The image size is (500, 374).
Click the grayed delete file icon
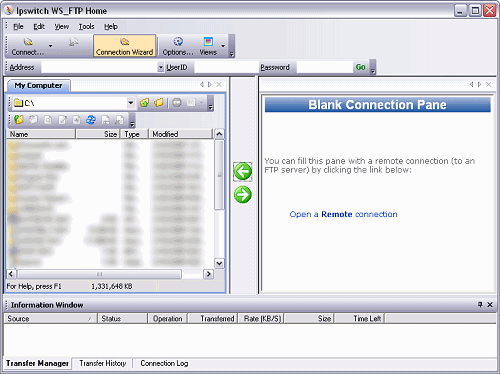click(x=120, y=120)
